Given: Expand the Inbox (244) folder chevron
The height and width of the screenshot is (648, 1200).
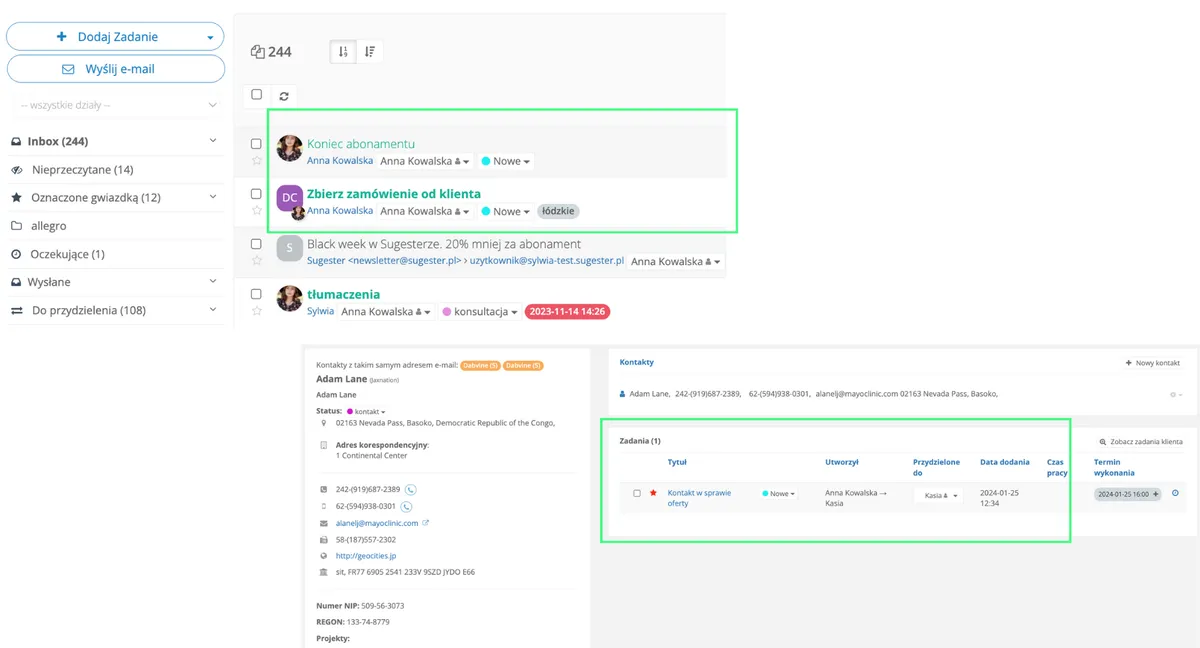Looking at the screenshot, I should pos(213,142).
